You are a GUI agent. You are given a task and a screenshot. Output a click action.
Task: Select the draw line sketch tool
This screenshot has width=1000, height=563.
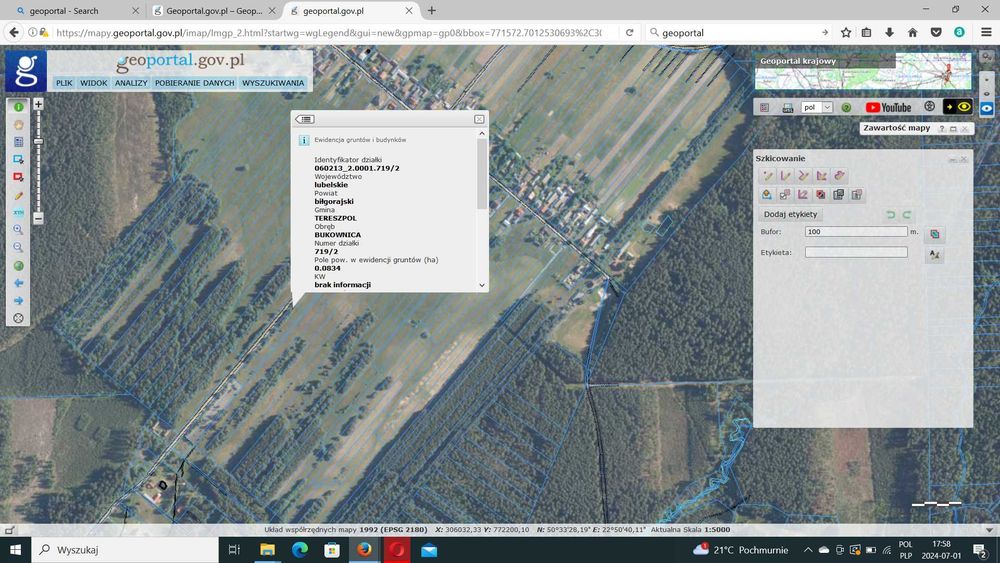pos(785,175)
